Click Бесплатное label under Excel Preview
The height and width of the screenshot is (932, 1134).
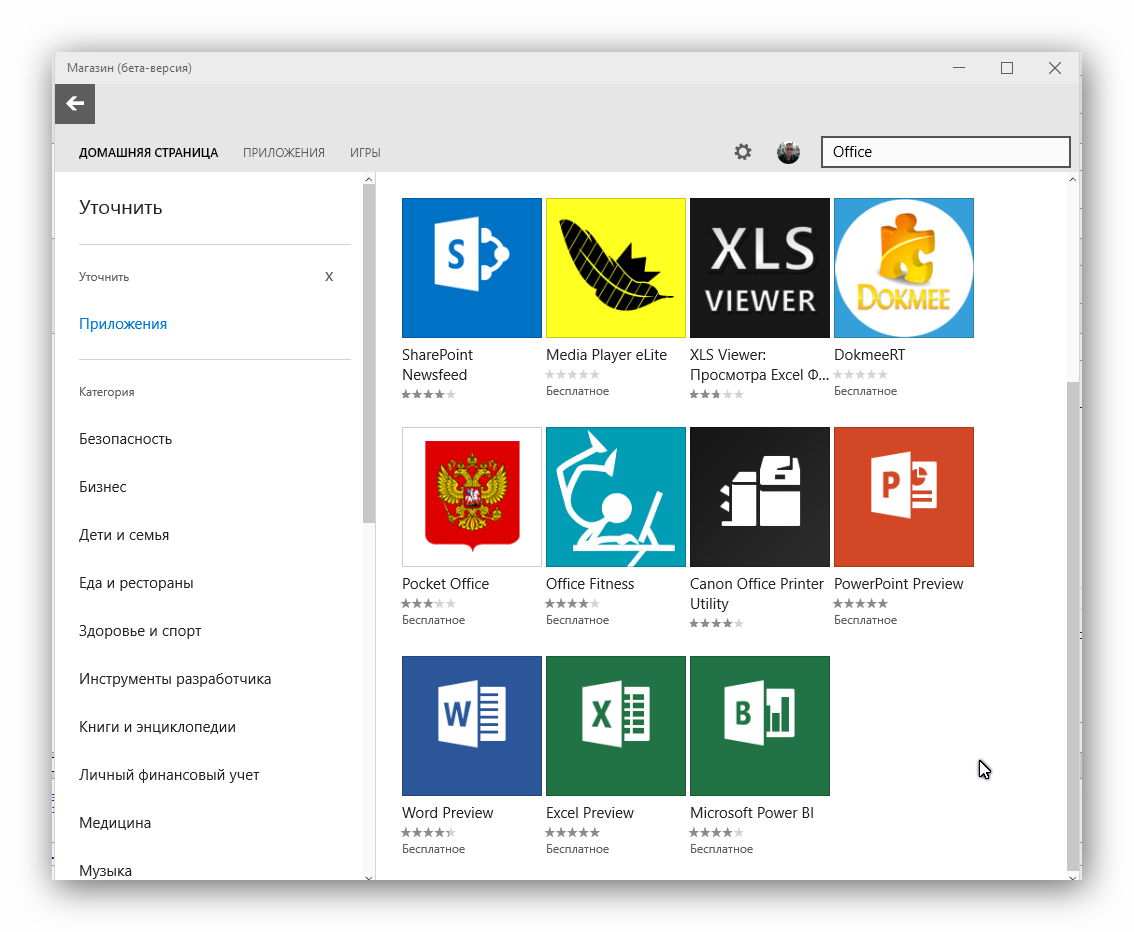[577, 849]
